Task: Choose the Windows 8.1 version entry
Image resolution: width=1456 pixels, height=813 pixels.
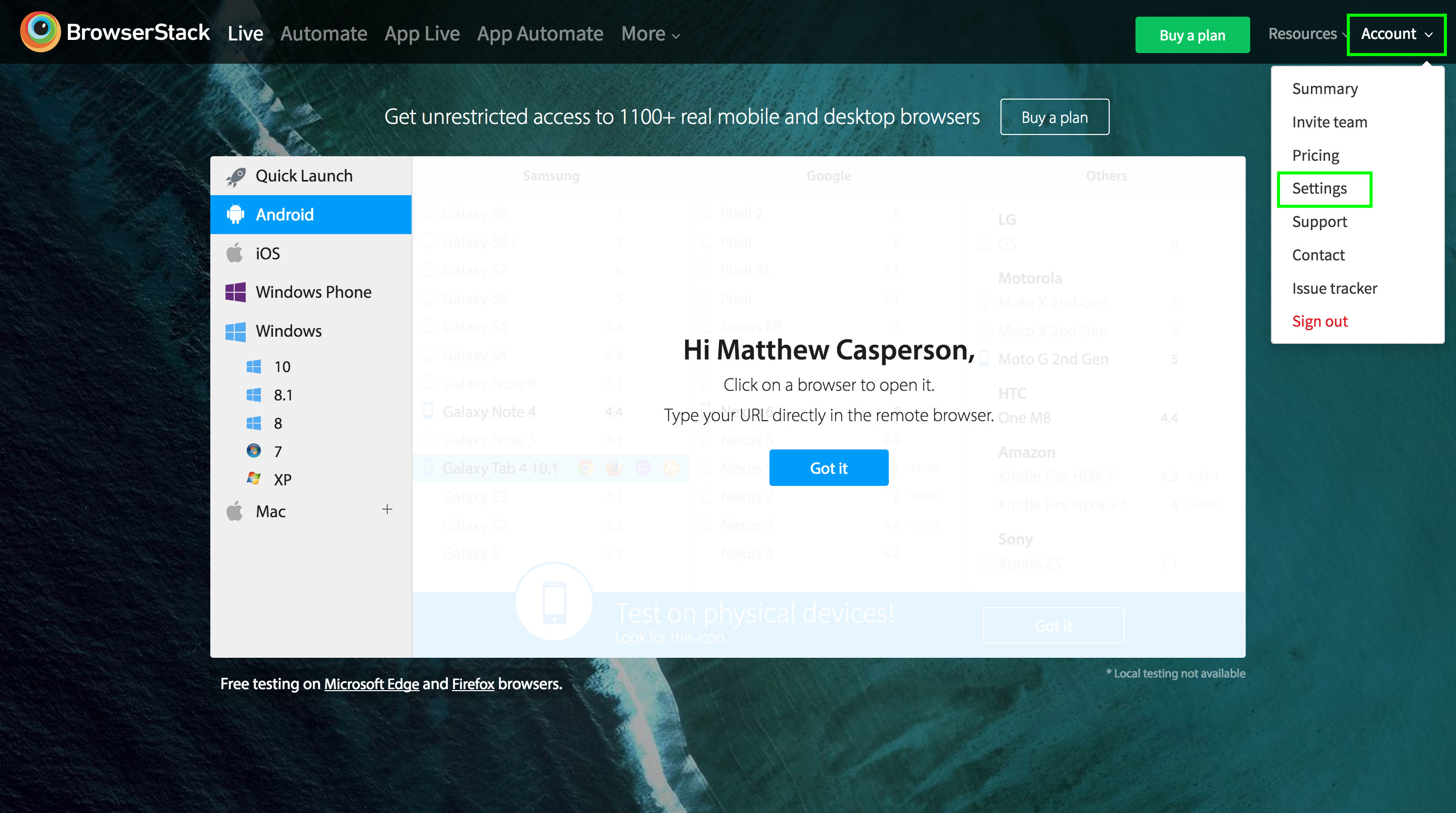Action: click(x=283, y=395)
